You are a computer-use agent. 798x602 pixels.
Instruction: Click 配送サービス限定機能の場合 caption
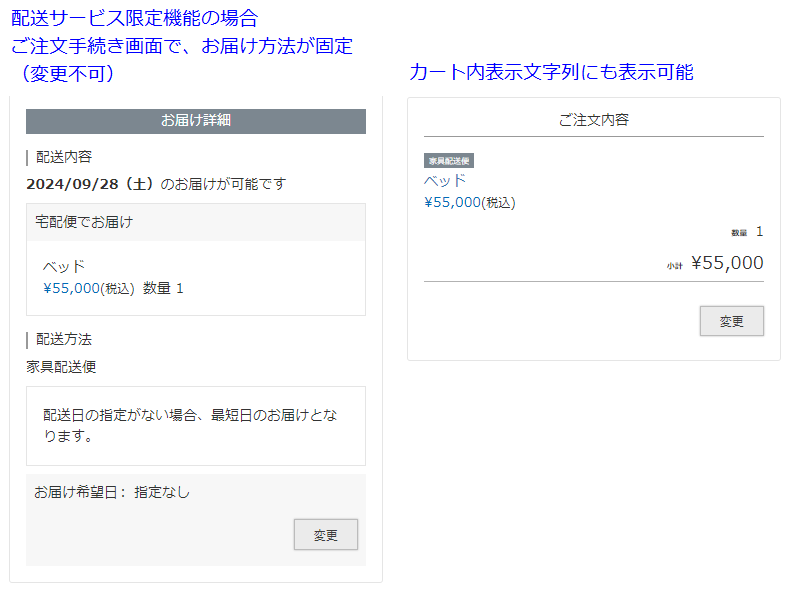135,19
